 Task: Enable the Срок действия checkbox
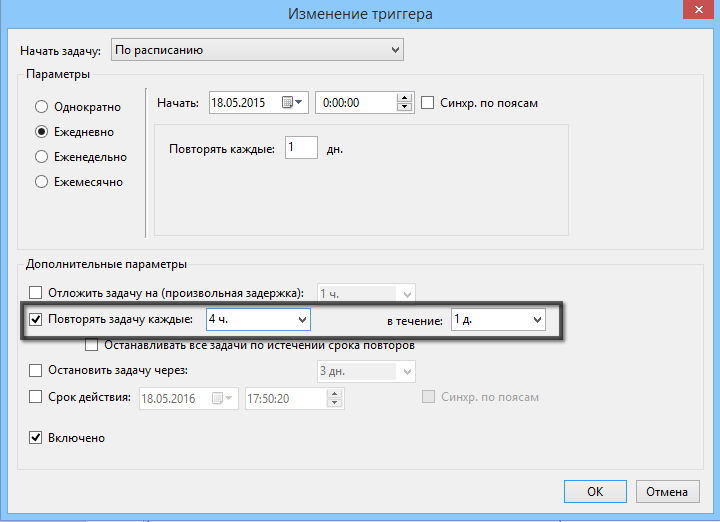(35, 397)
